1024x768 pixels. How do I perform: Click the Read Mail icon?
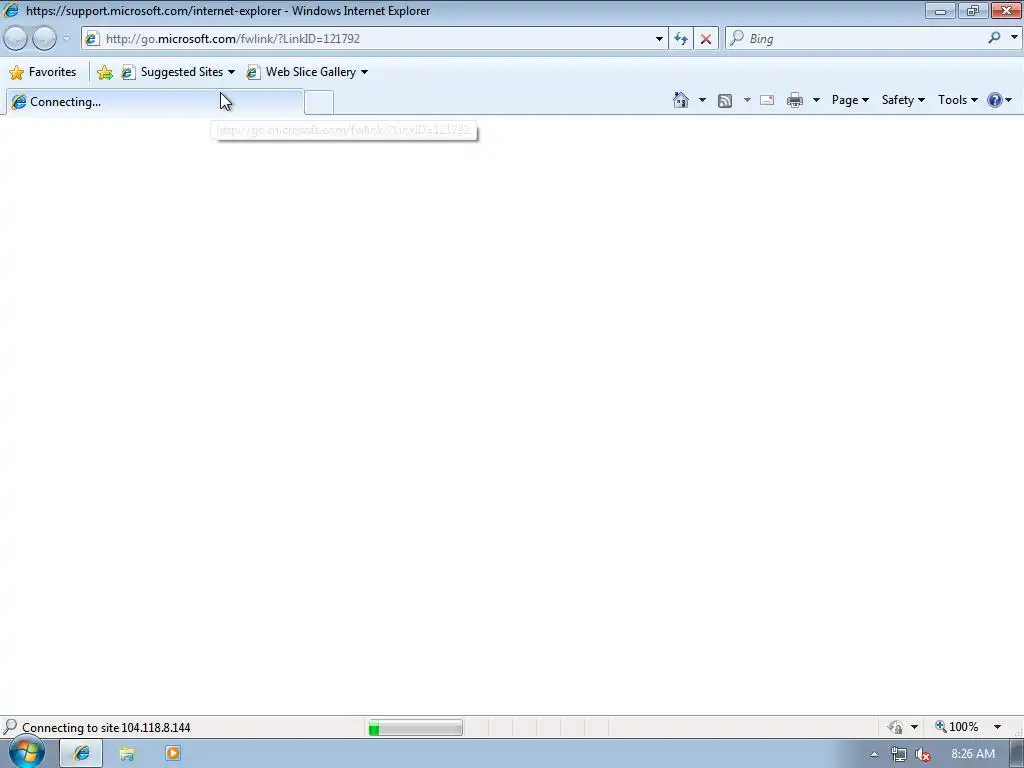(767, 101)
